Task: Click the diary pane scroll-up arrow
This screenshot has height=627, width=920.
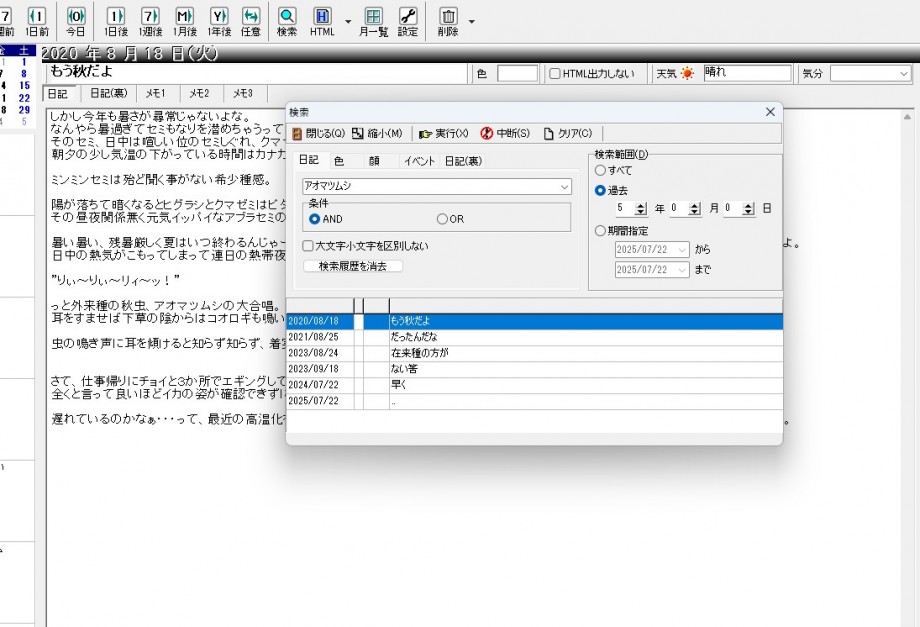Action: [907, 116]
